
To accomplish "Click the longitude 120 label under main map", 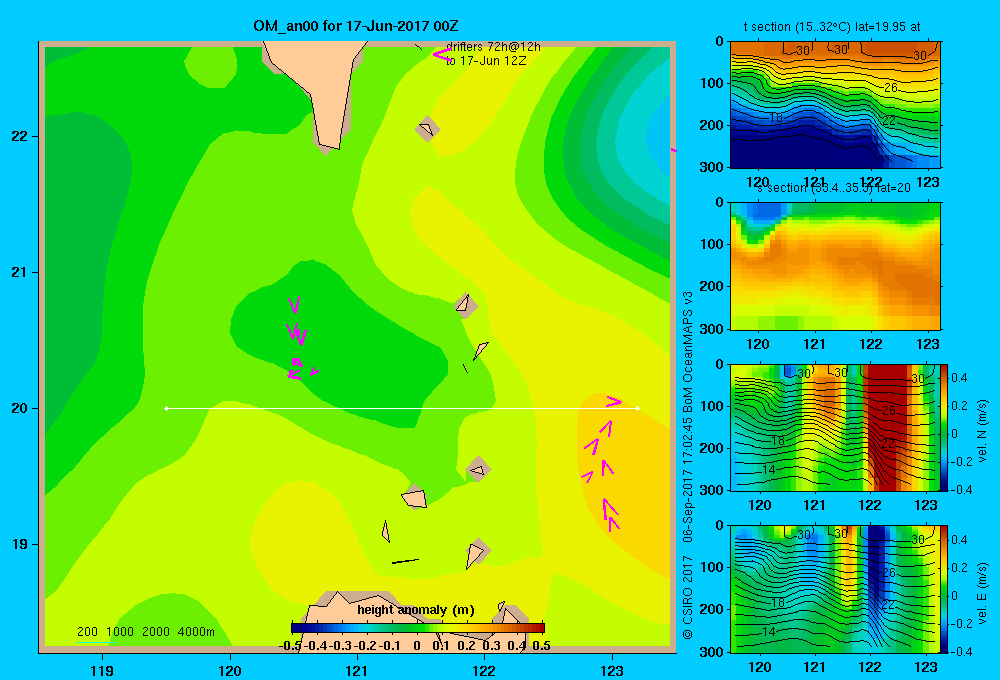I will click(x=230, y=670).
